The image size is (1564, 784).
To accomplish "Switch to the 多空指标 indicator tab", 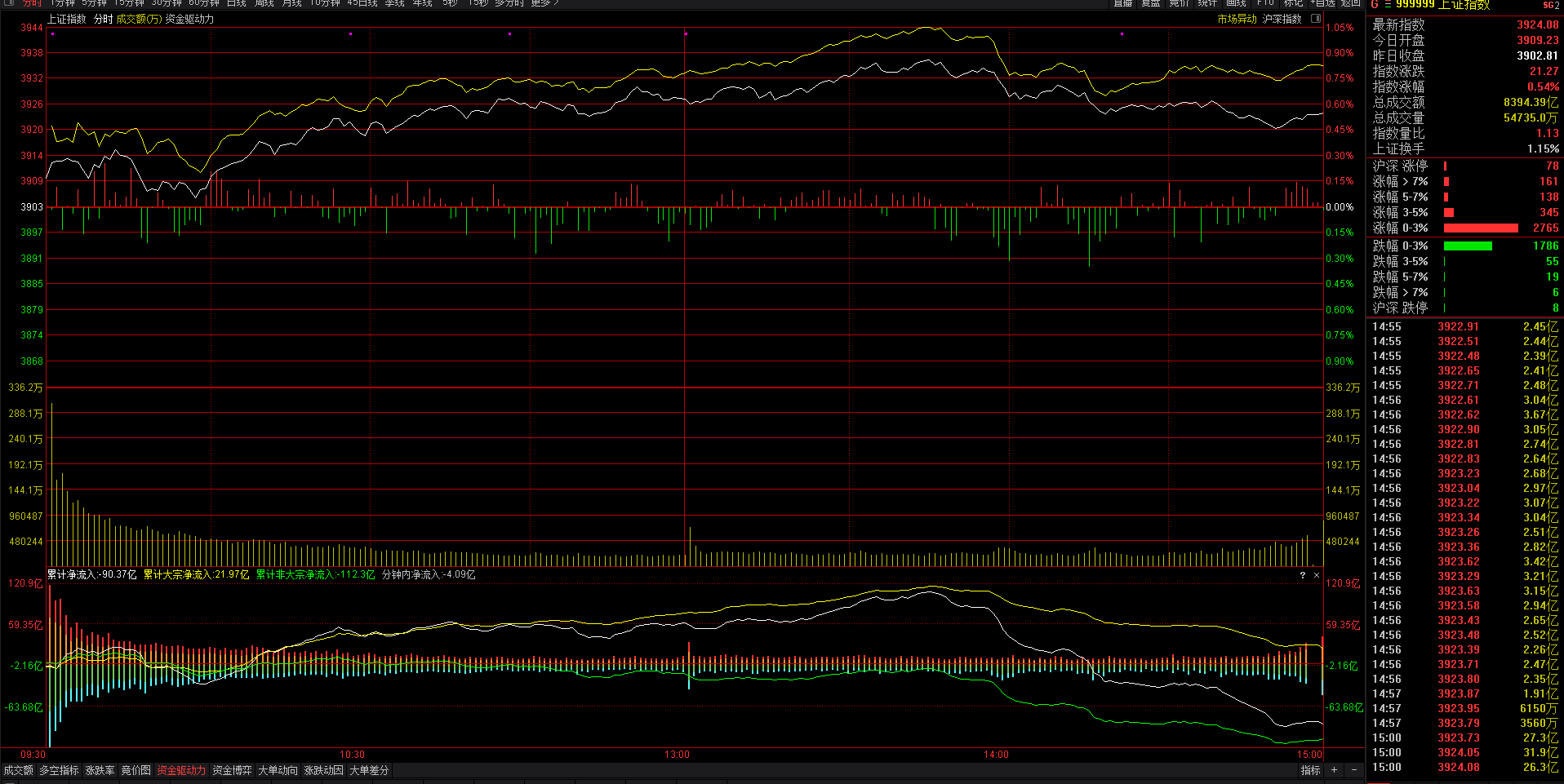I will pyautogui.click(x=59, y=770).
